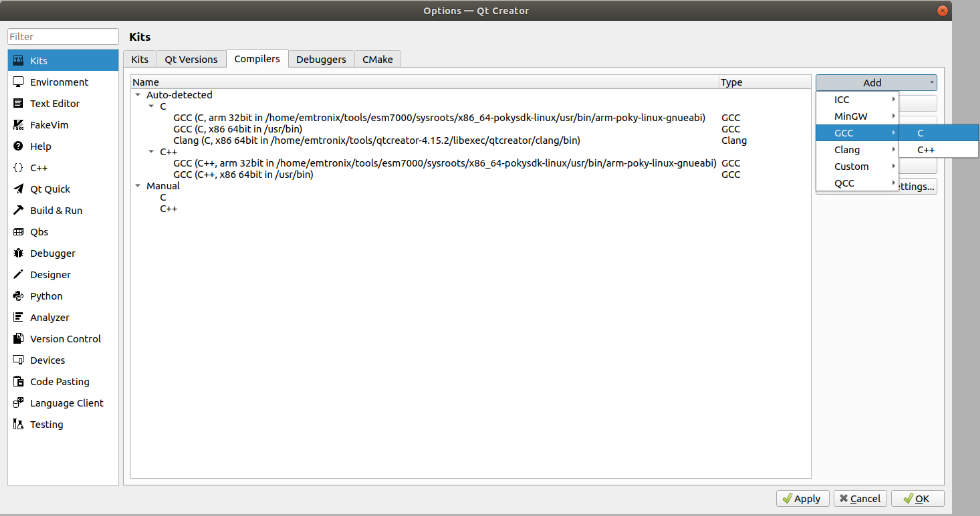
Task: Open Version Control icon
Action: (x=19, y=339)
